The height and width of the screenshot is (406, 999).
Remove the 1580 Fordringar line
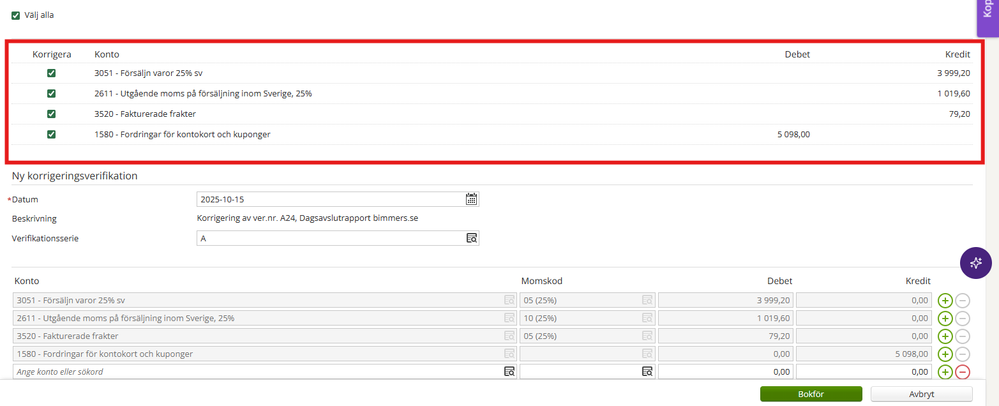tap(963, 354)
